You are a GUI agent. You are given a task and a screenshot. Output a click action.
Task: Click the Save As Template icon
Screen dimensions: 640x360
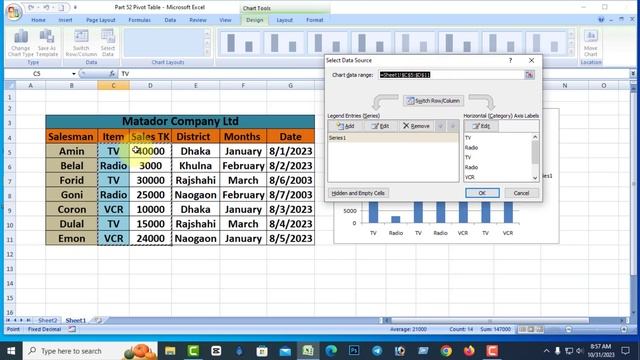[x=47, y=43]
